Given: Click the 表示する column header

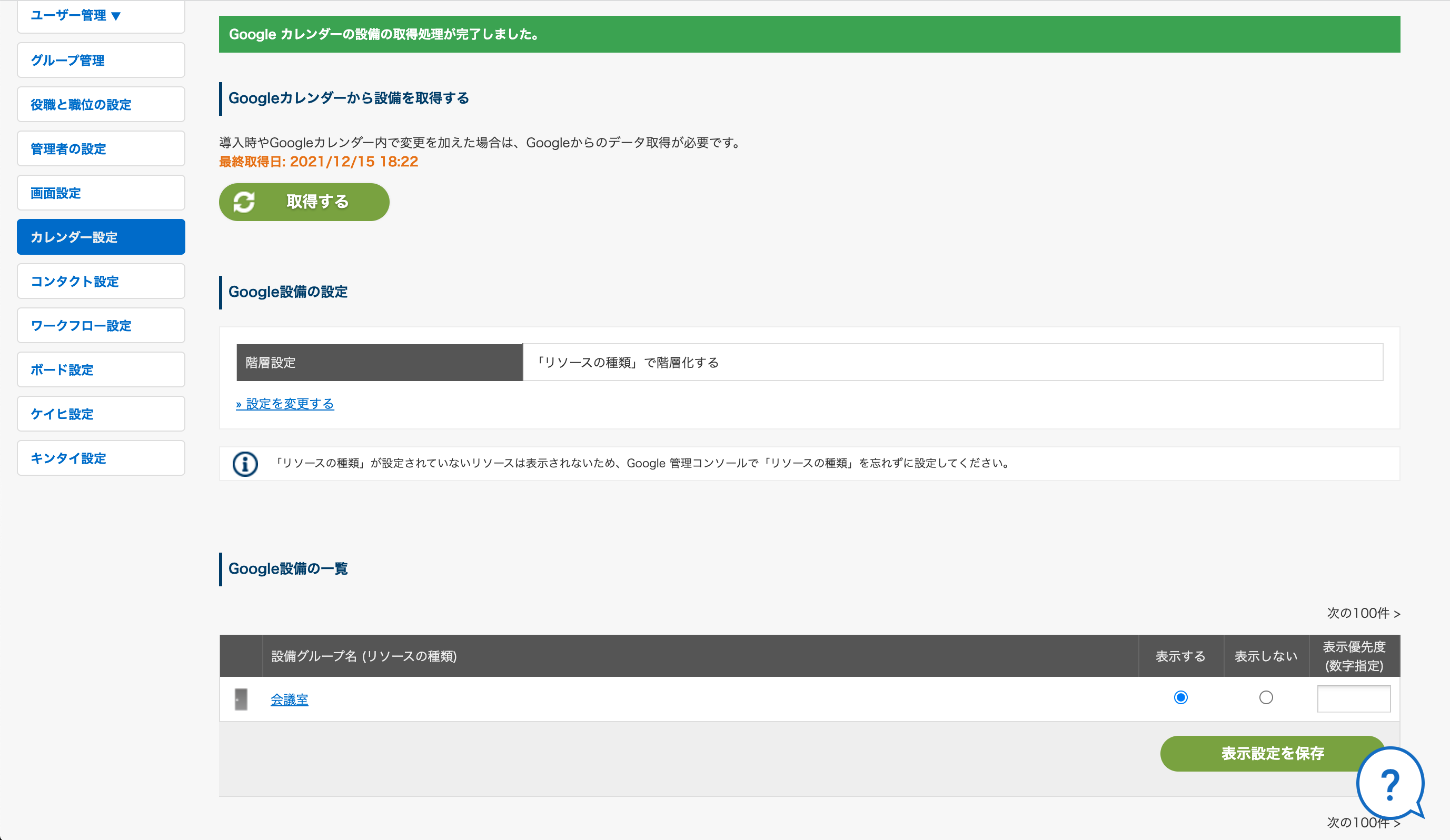Looking at the screenshot, I should (1181, 656).
